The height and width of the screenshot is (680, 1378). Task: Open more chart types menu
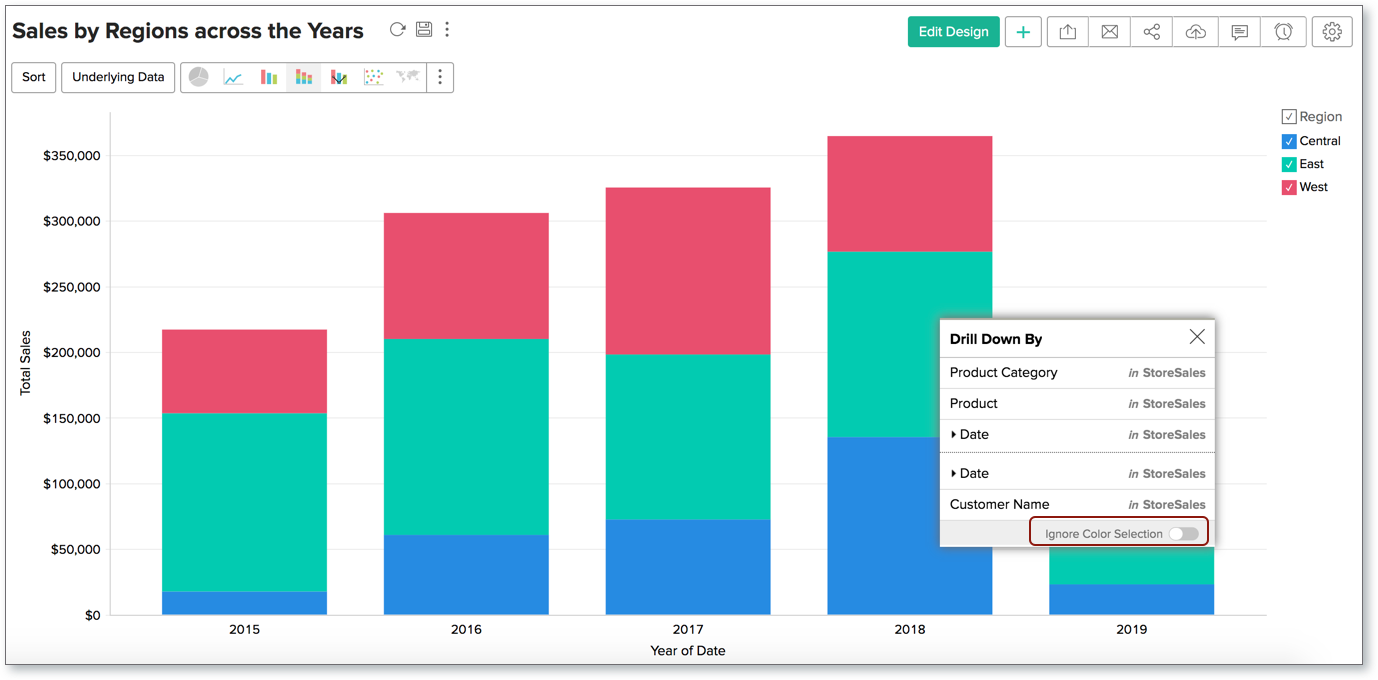pos(440,77)
